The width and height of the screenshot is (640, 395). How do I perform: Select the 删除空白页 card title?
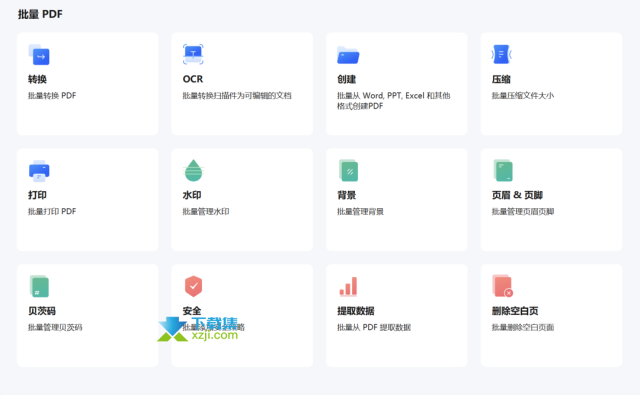(x=515, y=311)
